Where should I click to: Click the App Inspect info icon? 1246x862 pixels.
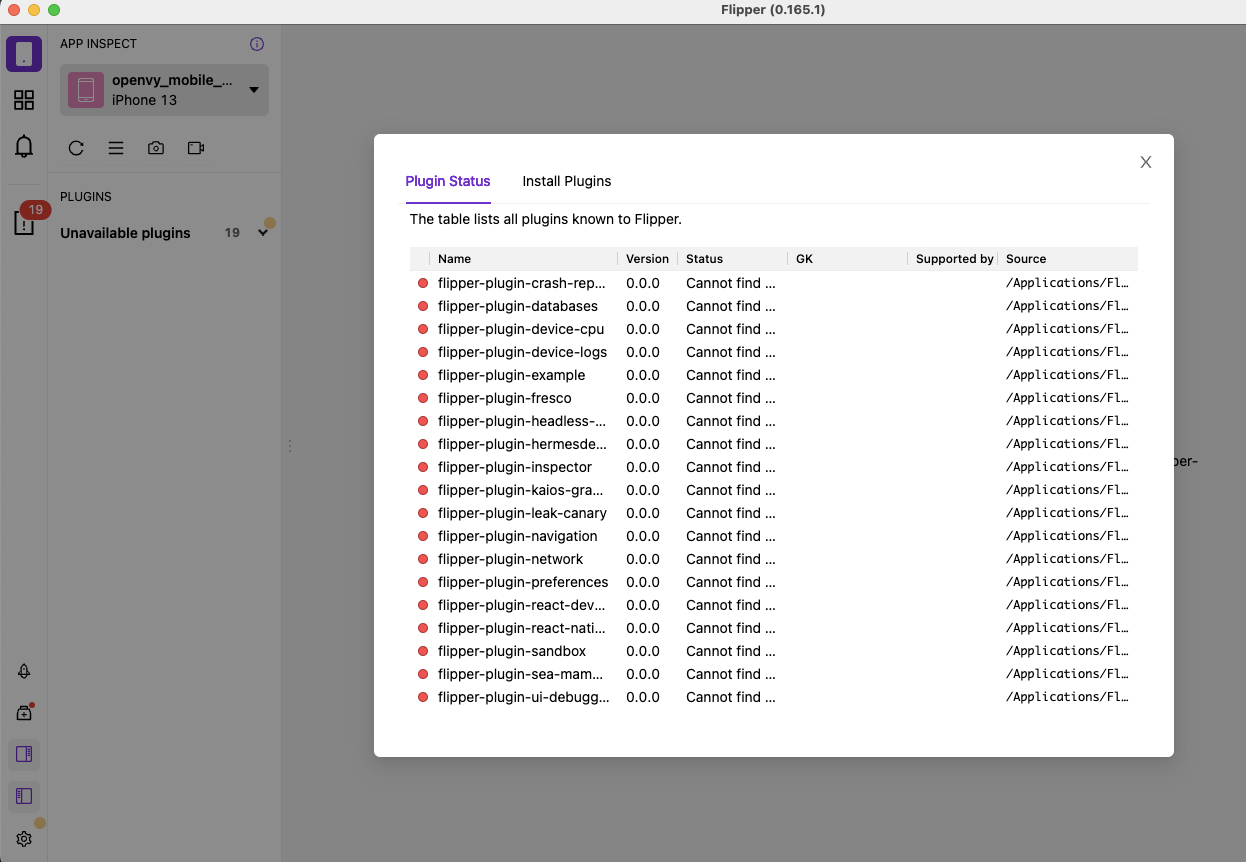pyautogui.click(x=257, y=43)
